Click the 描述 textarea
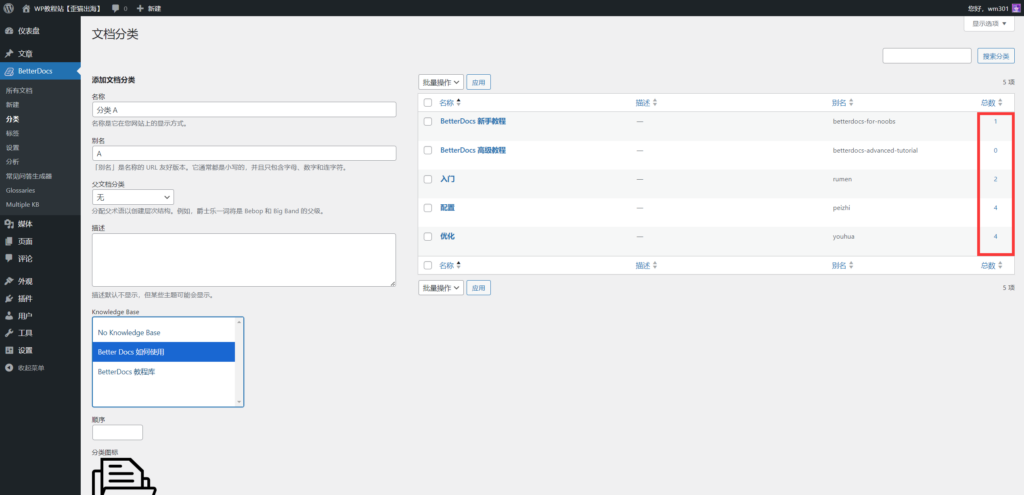Viewport: 1024px width, 495px height. (244, 260)
